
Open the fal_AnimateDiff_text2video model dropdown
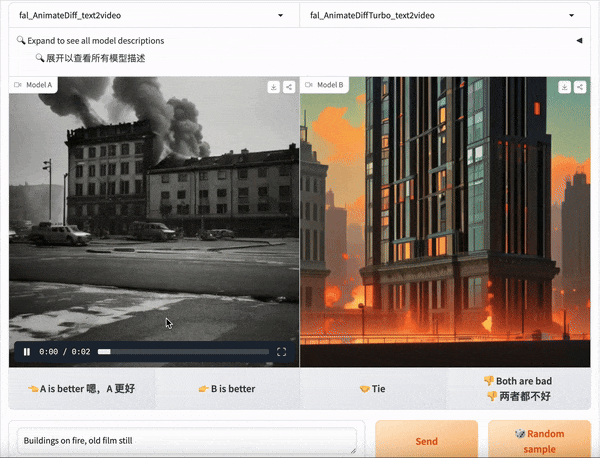(154, 15)
